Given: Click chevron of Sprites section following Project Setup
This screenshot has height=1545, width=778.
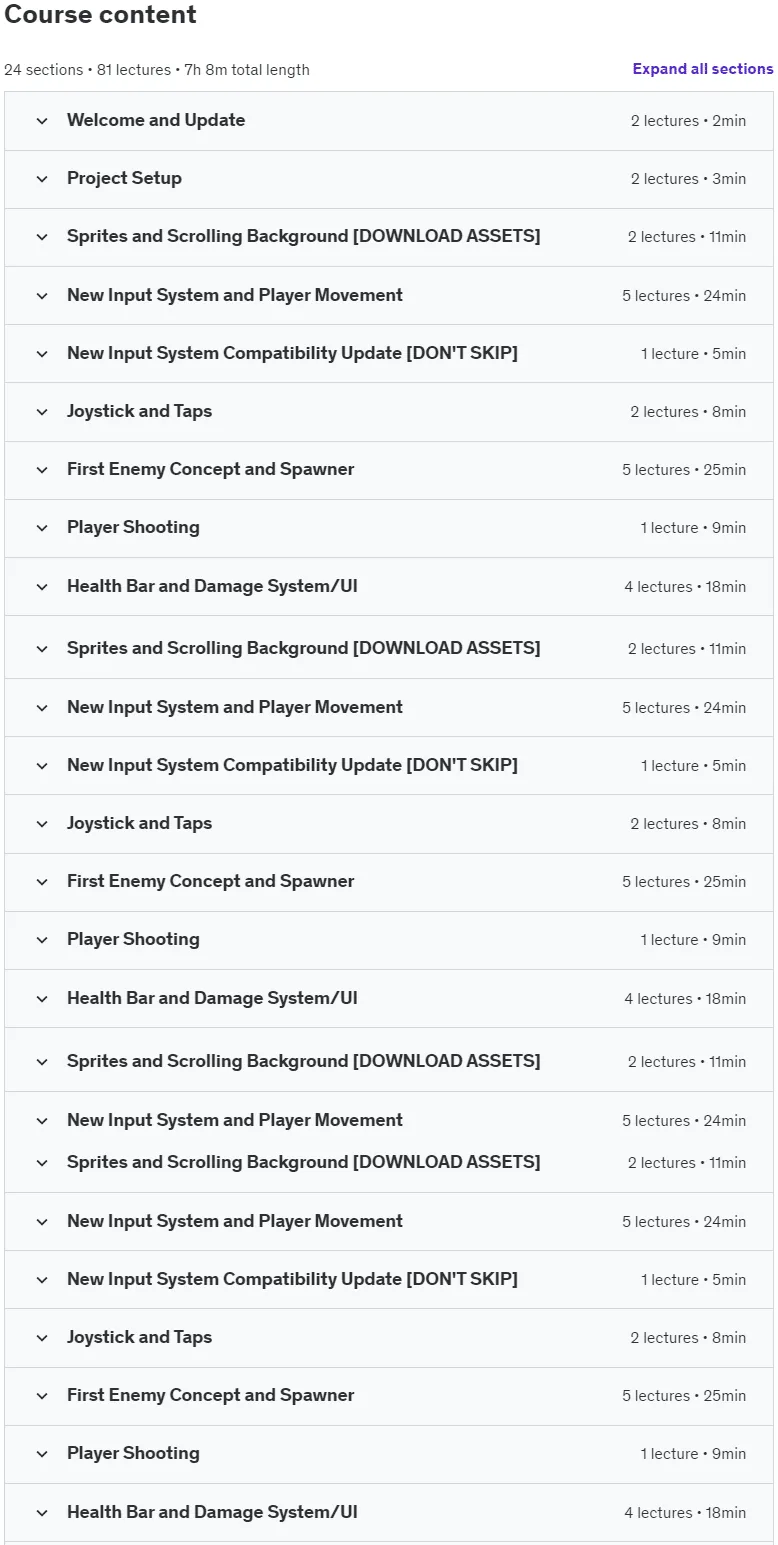Looking at the screenshot, I should pyautogui.click(x=42, y=237).
